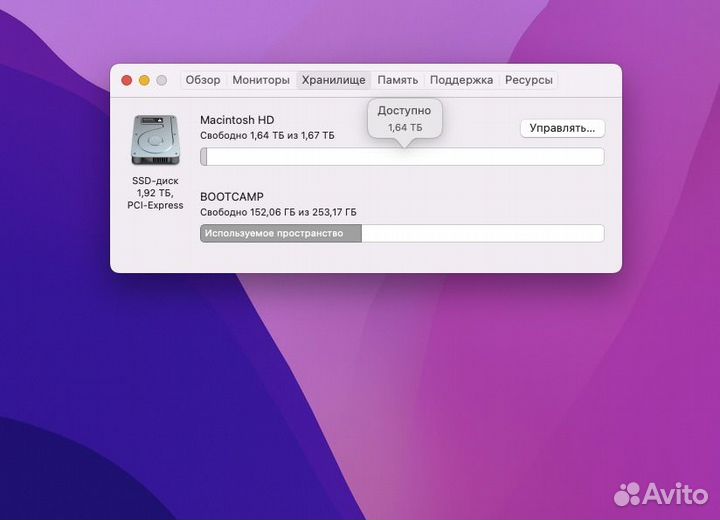Switch to the Обзор tab
Screen dimensions: 720x520
click(x=202, y=80)
